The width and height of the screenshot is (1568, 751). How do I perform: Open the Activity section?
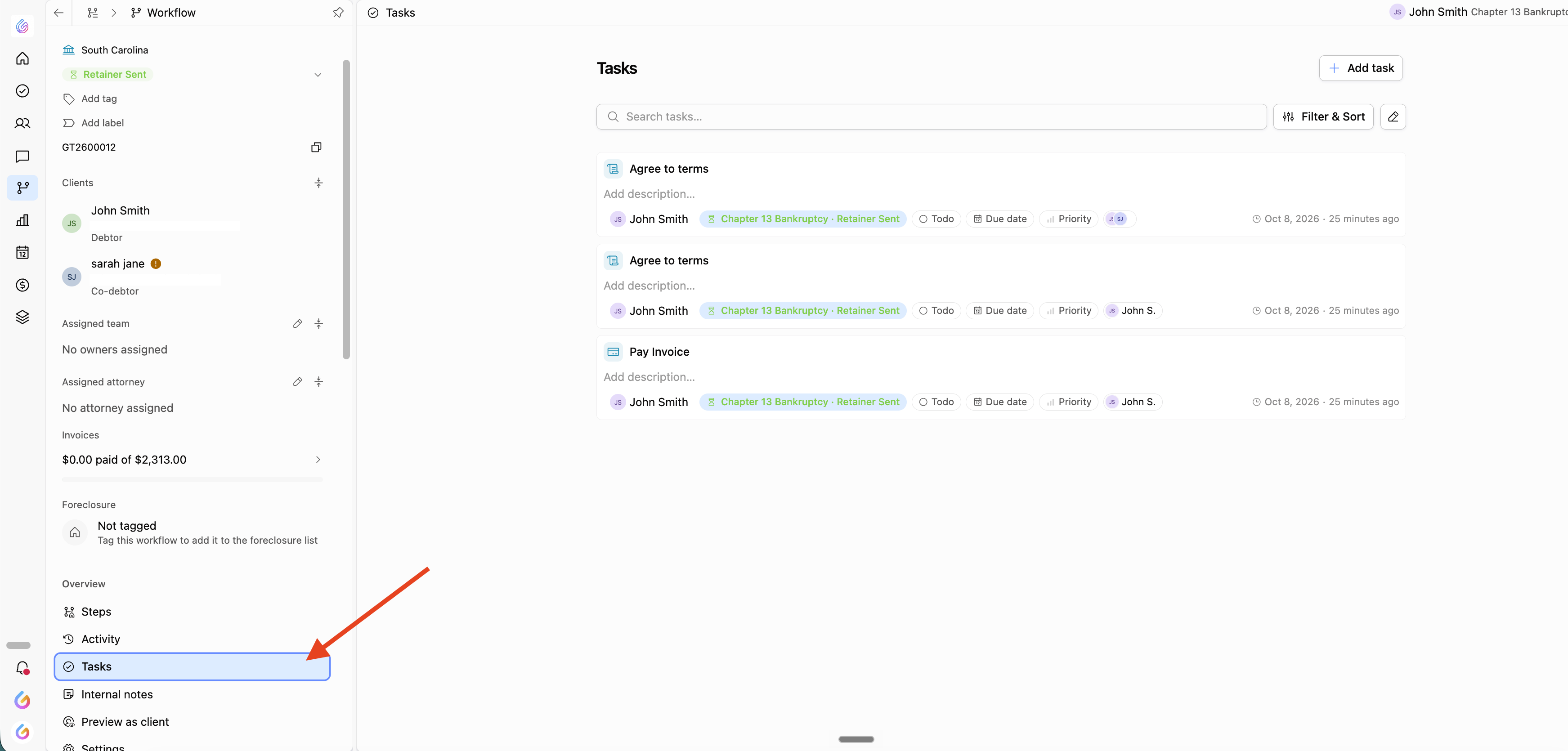[x=193, y=639]
